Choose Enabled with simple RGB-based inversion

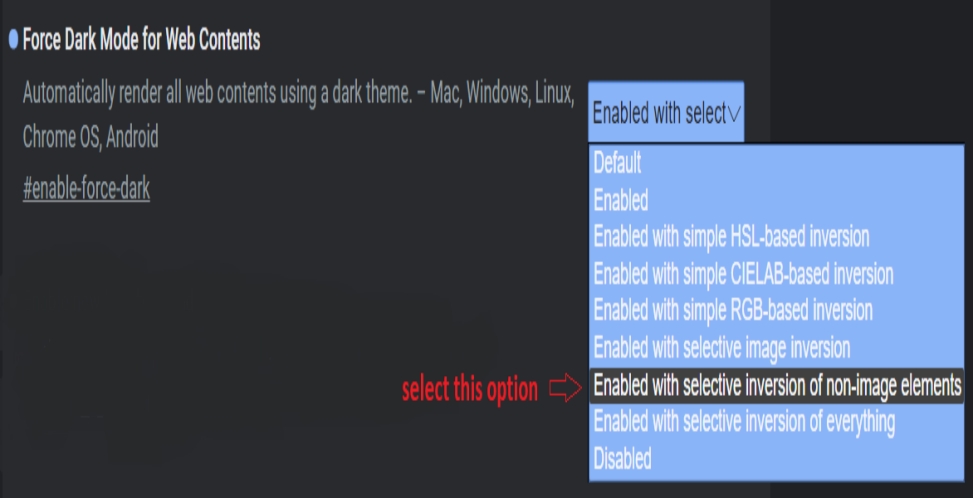pos(733,310)
